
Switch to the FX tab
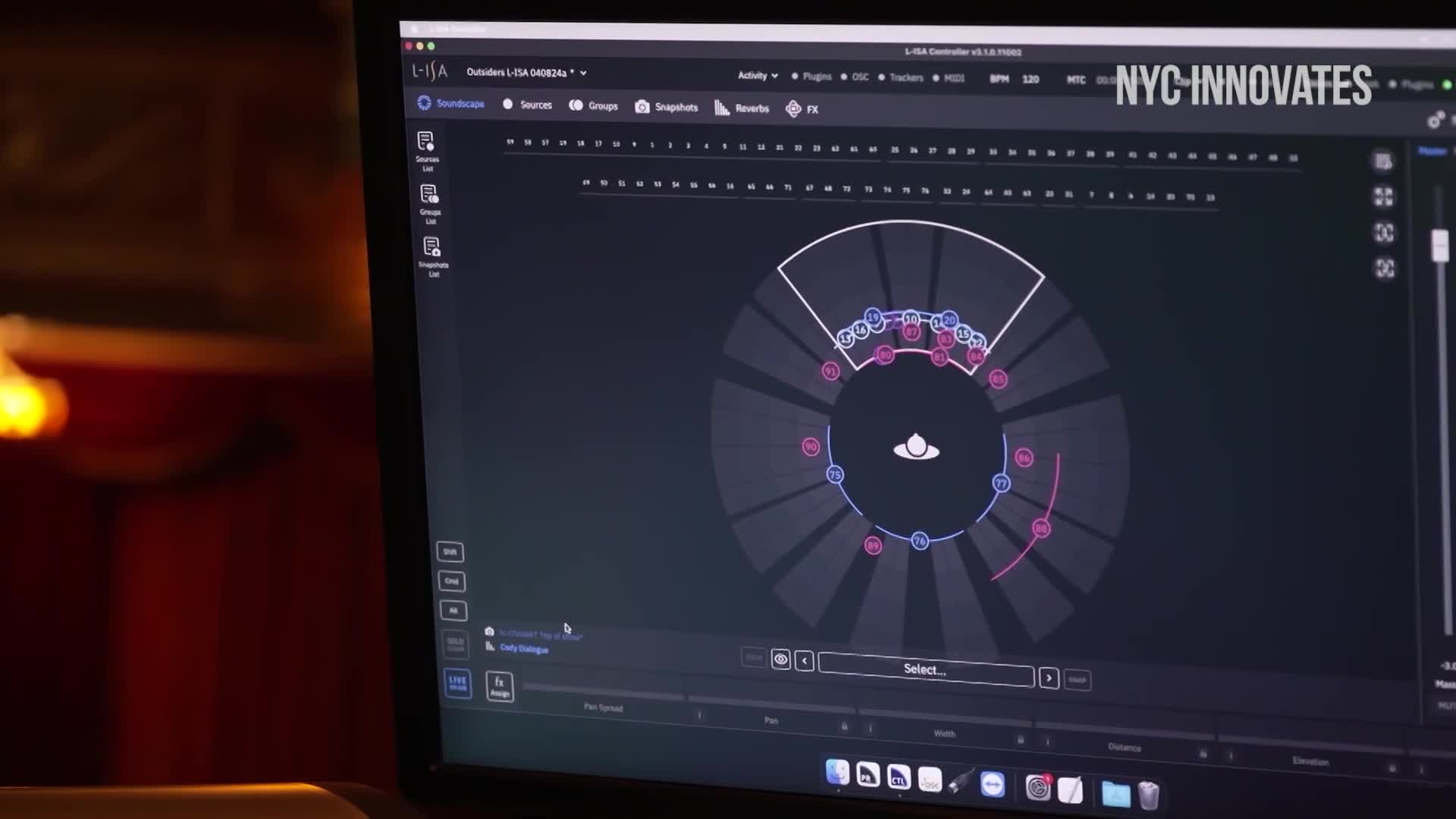pos(802,109)
